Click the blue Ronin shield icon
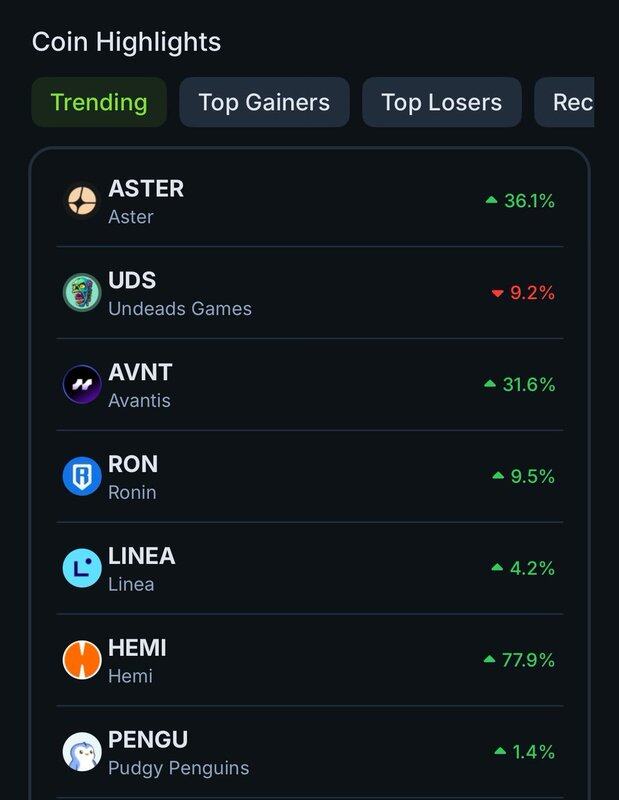 pyautogui.click(x=82, y=476)
